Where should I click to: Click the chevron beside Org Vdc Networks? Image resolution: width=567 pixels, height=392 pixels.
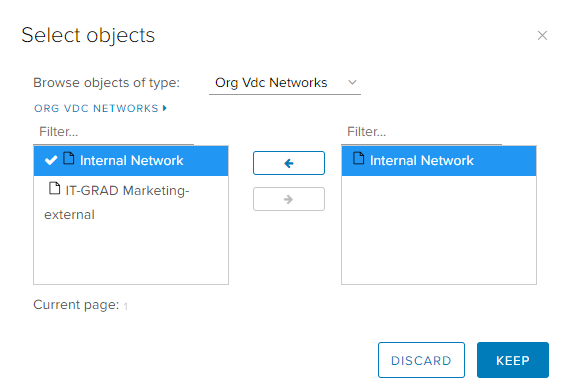click(352, 82)
